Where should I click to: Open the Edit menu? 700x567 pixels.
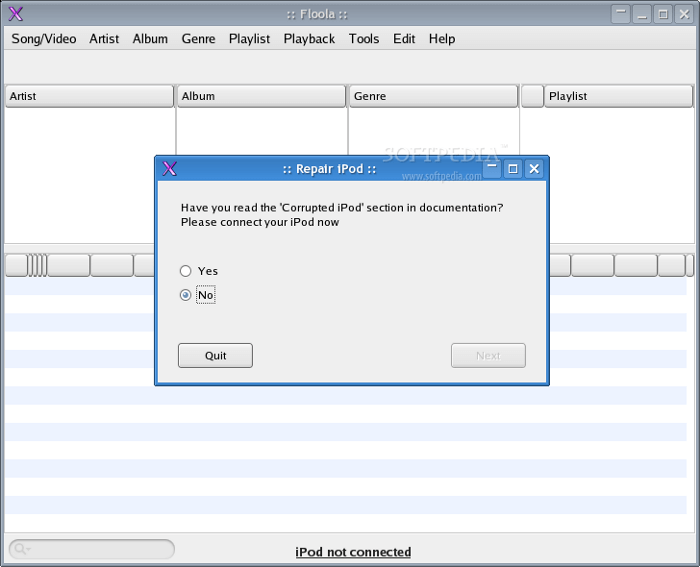click(x=404, y=39)
